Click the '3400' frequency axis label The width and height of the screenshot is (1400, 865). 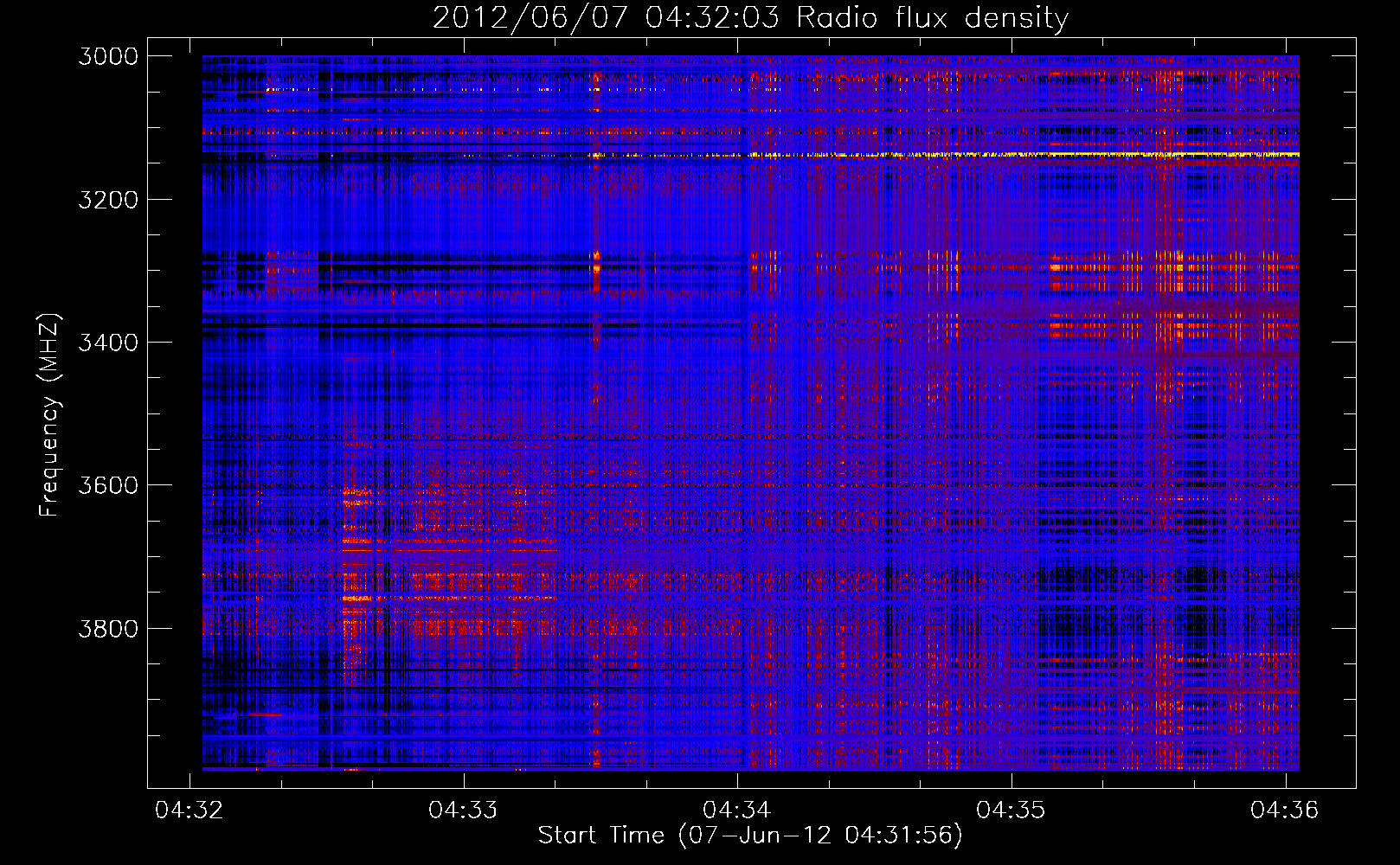(x=108, y=343)
